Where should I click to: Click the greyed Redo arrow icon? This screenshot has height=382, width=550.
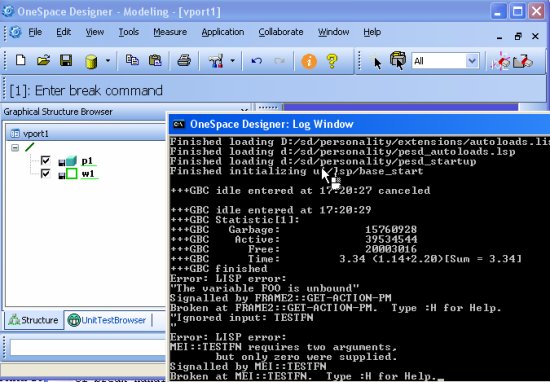pyautogui.click(x=280, y=61)
